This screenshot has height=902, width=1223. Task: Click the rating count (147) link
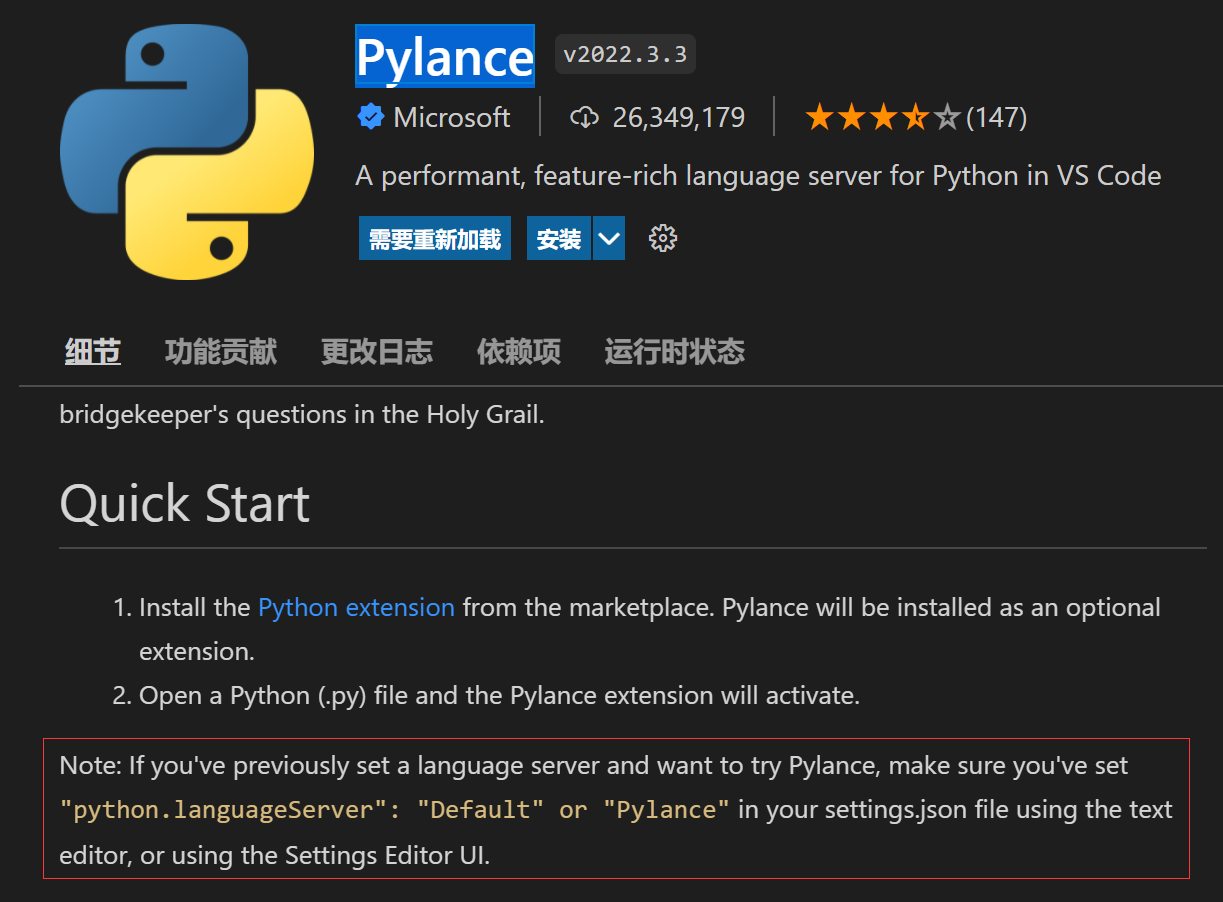998,116
